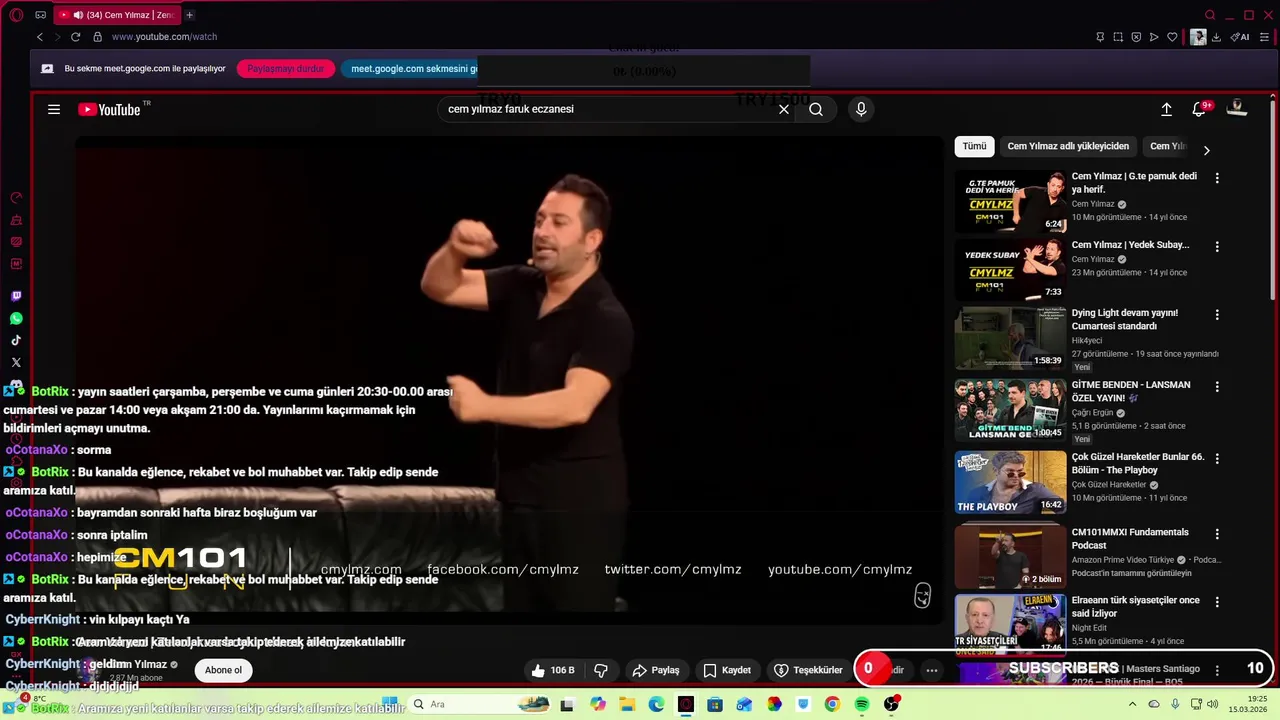Open X (Twitter) in Opera sidebar
Screen dimensions: 1280x720
click(x=16, y=362)
